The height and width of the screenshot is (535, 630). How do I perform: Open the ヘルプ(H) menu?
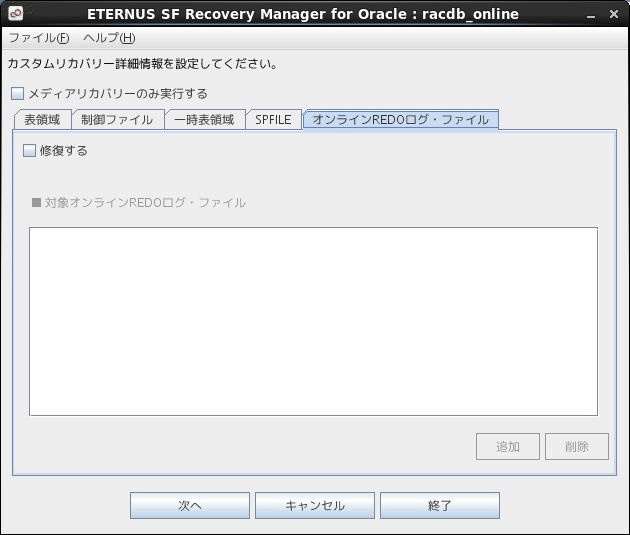click(109, 38)
